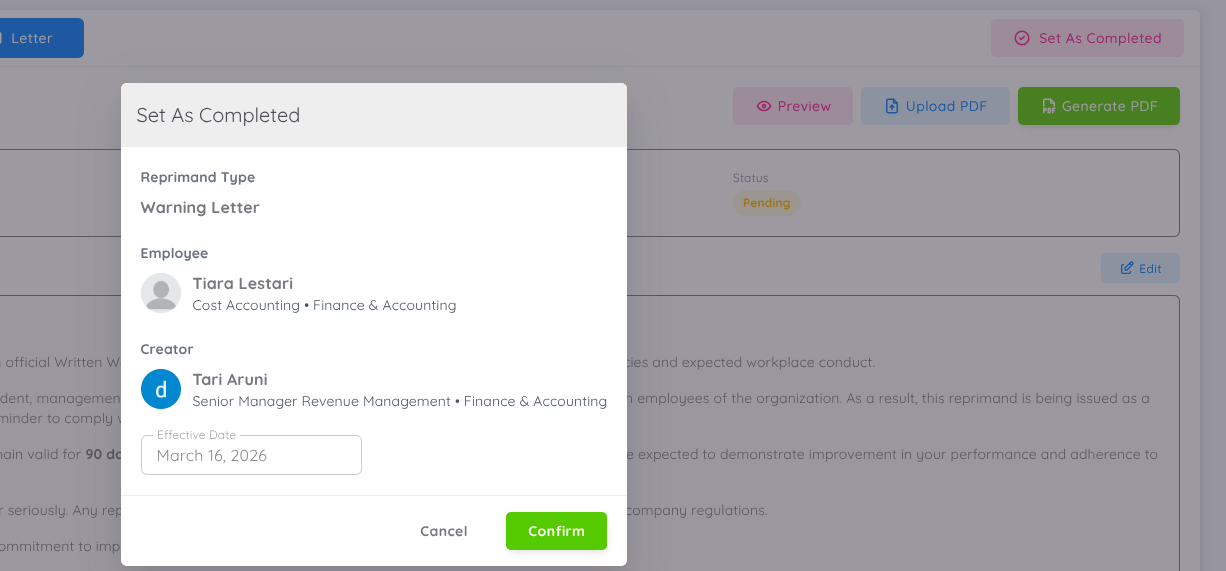Click Tari Aruni's blue avatar

[x=161, y=389]
